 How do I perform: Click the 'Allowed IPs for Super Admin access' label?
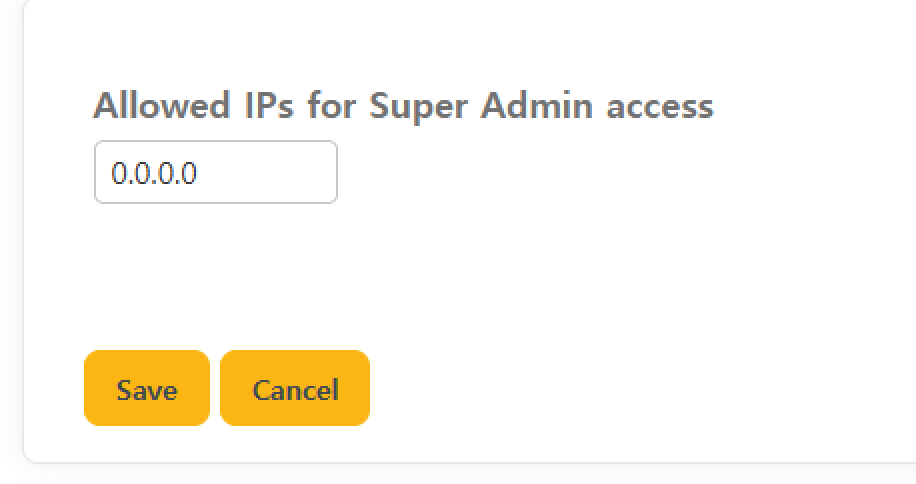(403, 106)
